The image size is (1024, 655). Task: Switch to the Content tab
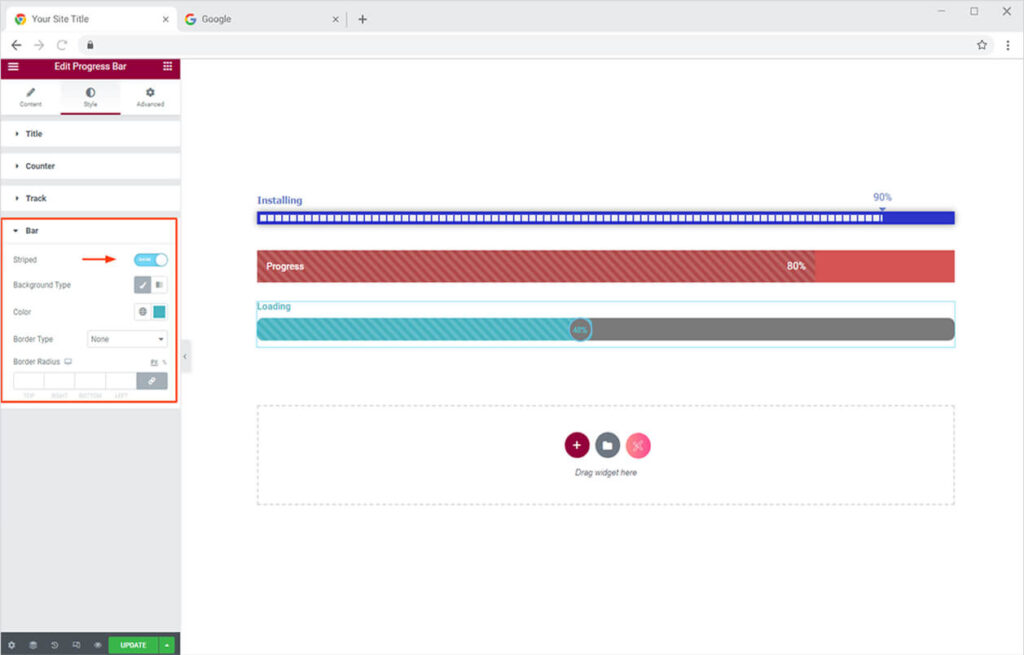pos(30,97)
